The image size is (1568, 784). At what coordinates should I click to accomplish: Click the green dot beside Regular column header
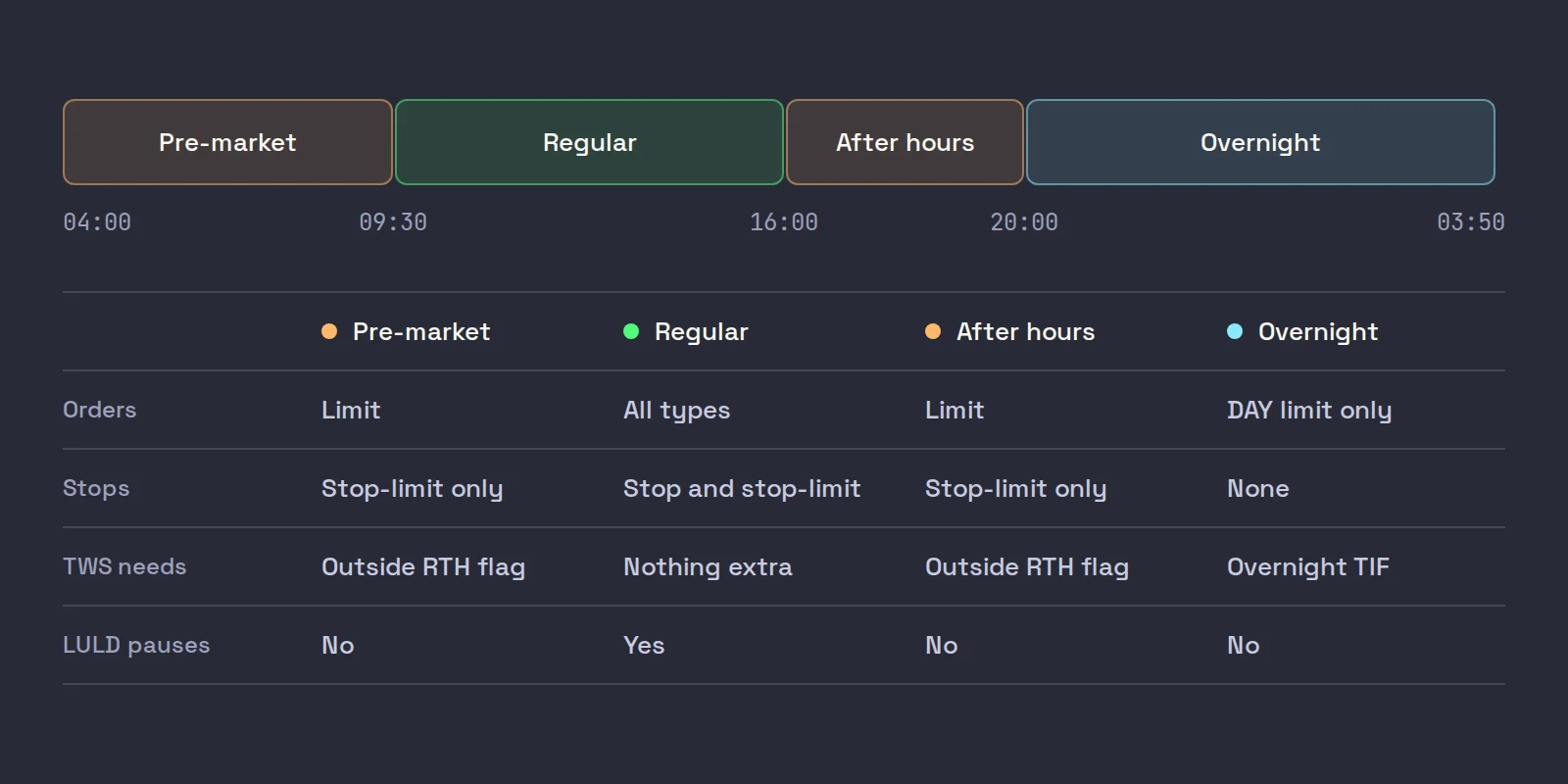click(631, 331)
